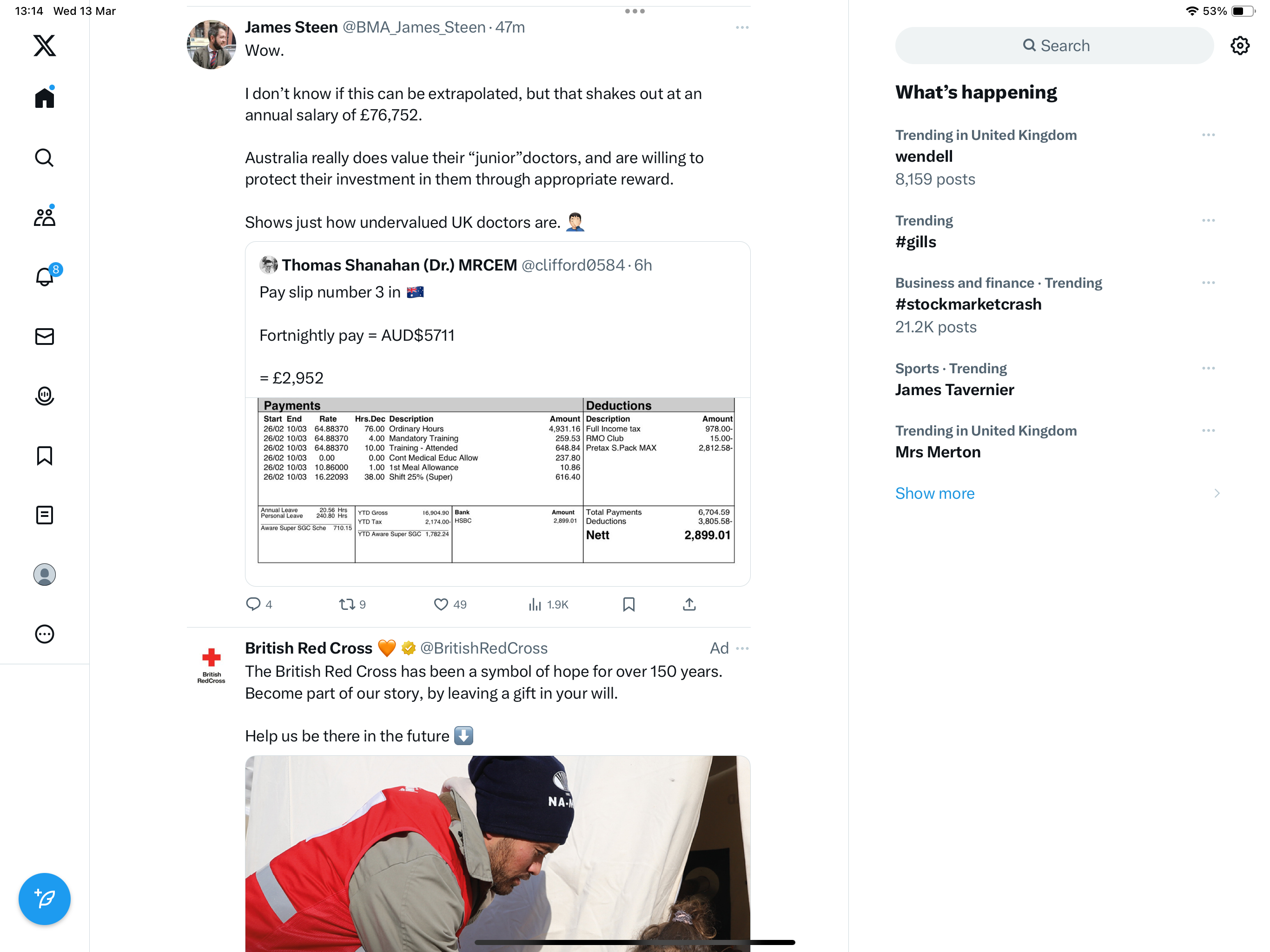The image size is (1270, 952).
Task: Open more options on wendell trend
Action: [x=1208, y=135]
